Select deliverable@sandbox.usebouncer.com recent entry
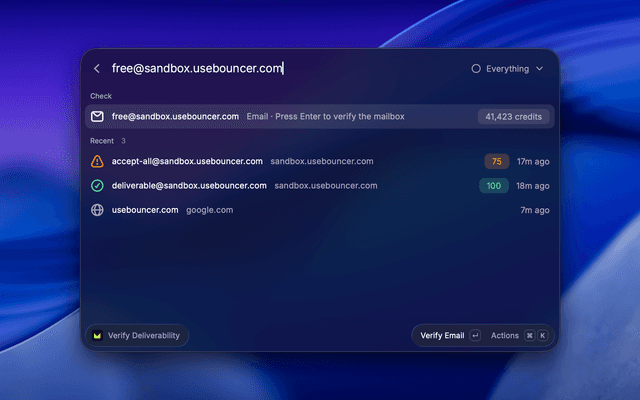The height and width of the screenshot is (400, 640). click(320, 186)
